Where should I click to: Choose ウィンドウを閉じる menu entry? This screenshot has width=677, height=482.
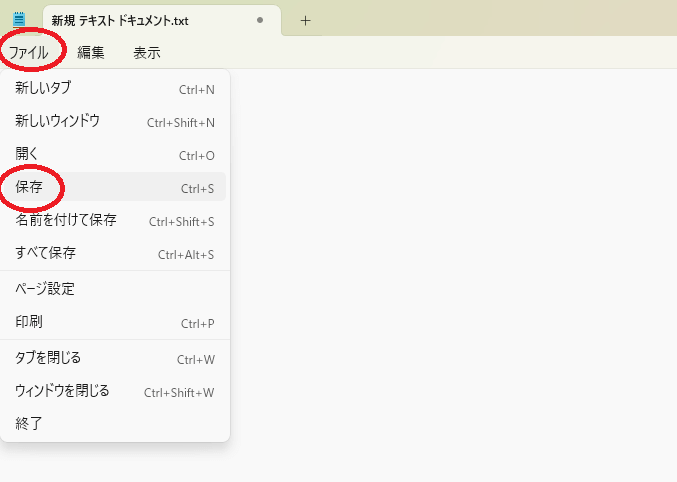coord(115,390)
